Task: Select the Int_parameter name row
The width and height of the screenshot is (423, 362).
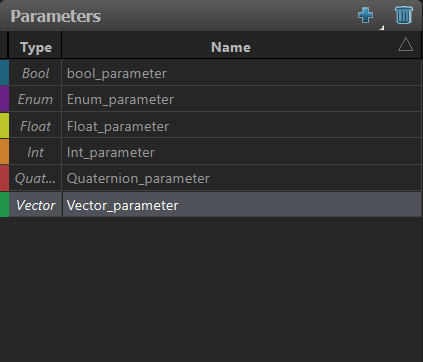Action: pyautogui.click(x=242, y=152)
